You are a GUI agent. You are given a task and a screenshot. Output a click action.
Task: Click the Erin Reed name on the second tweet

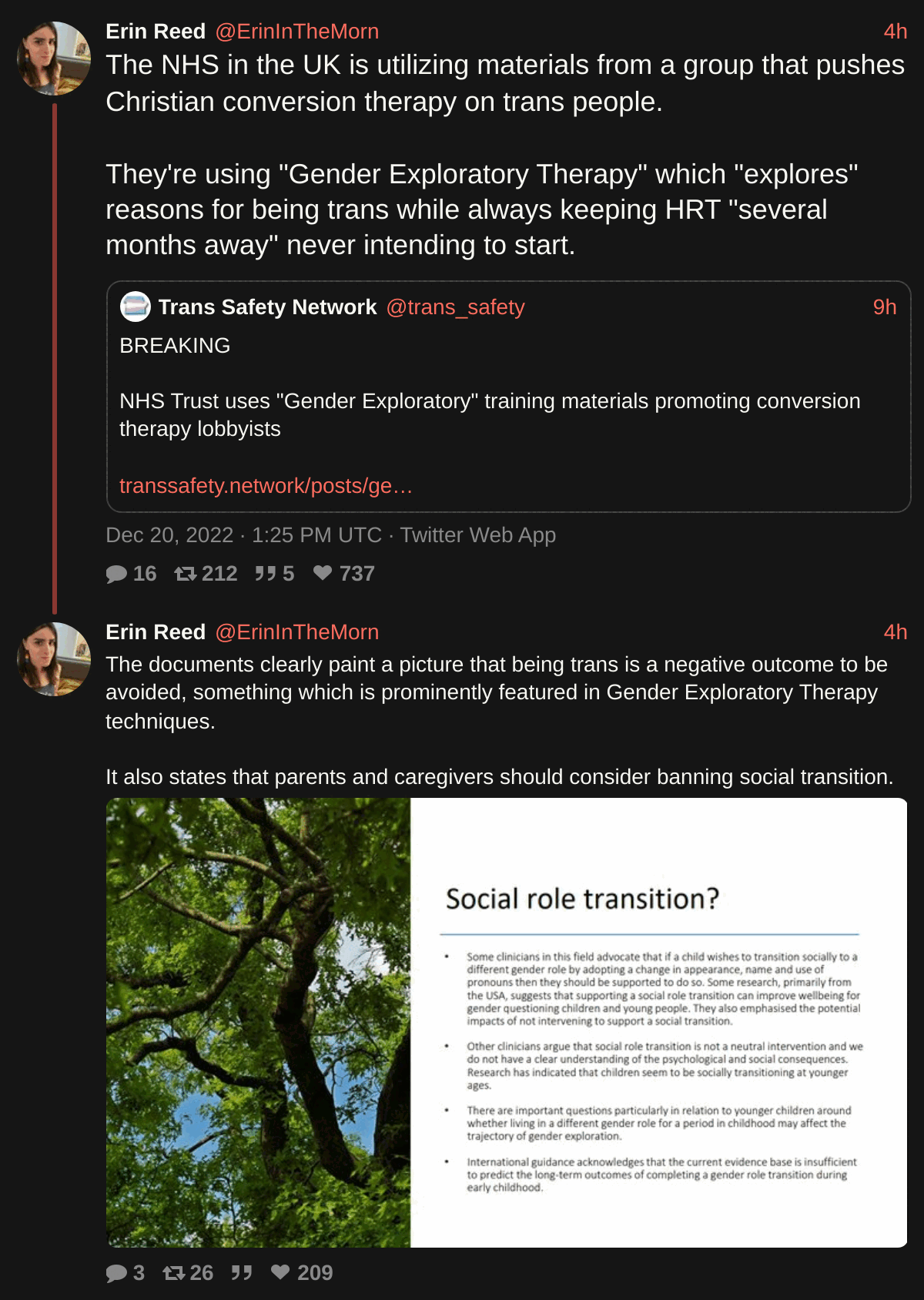pos(156,632)
